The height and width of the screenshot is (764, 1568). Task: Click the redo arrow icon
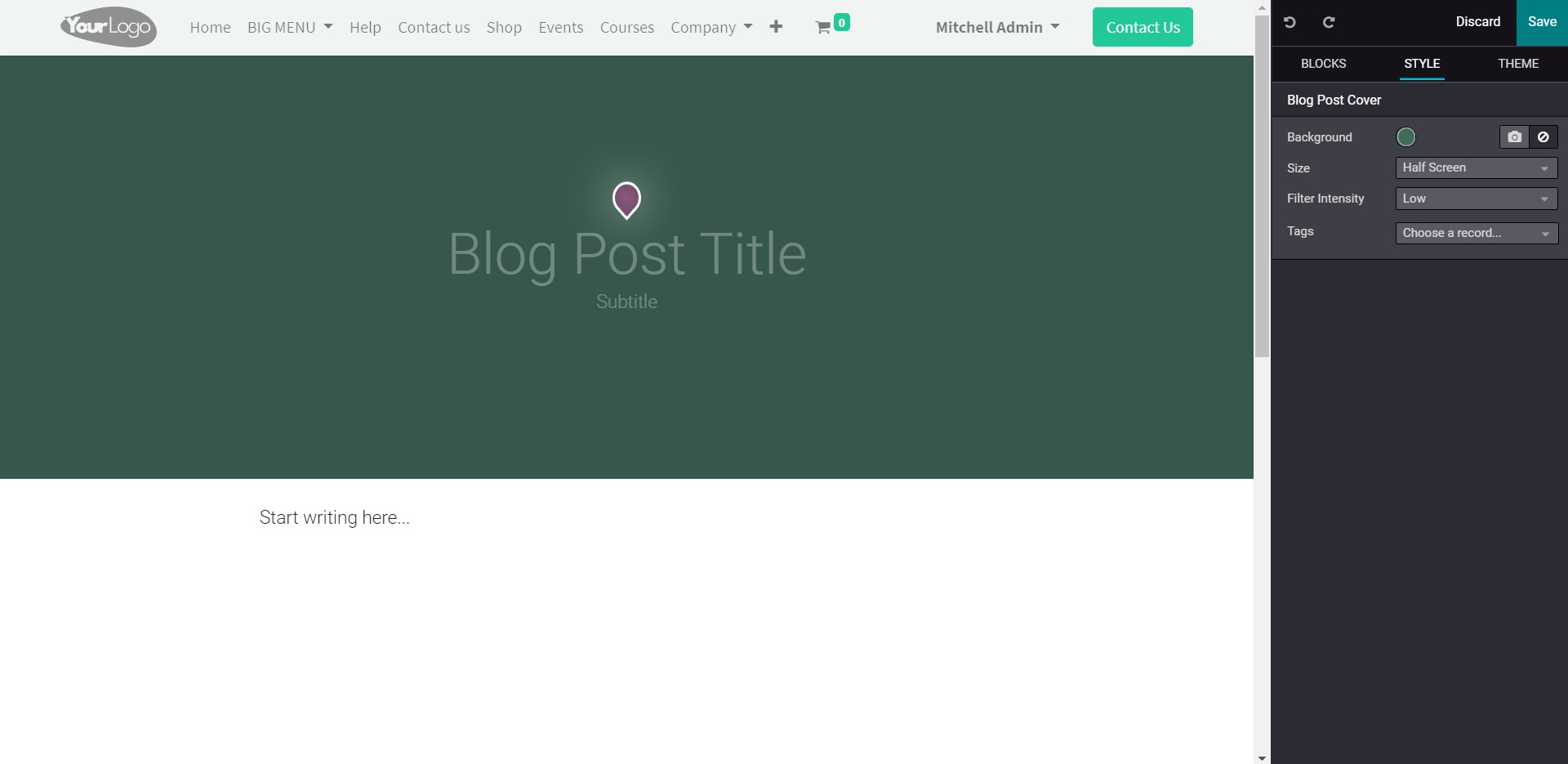coord(1329,22)
